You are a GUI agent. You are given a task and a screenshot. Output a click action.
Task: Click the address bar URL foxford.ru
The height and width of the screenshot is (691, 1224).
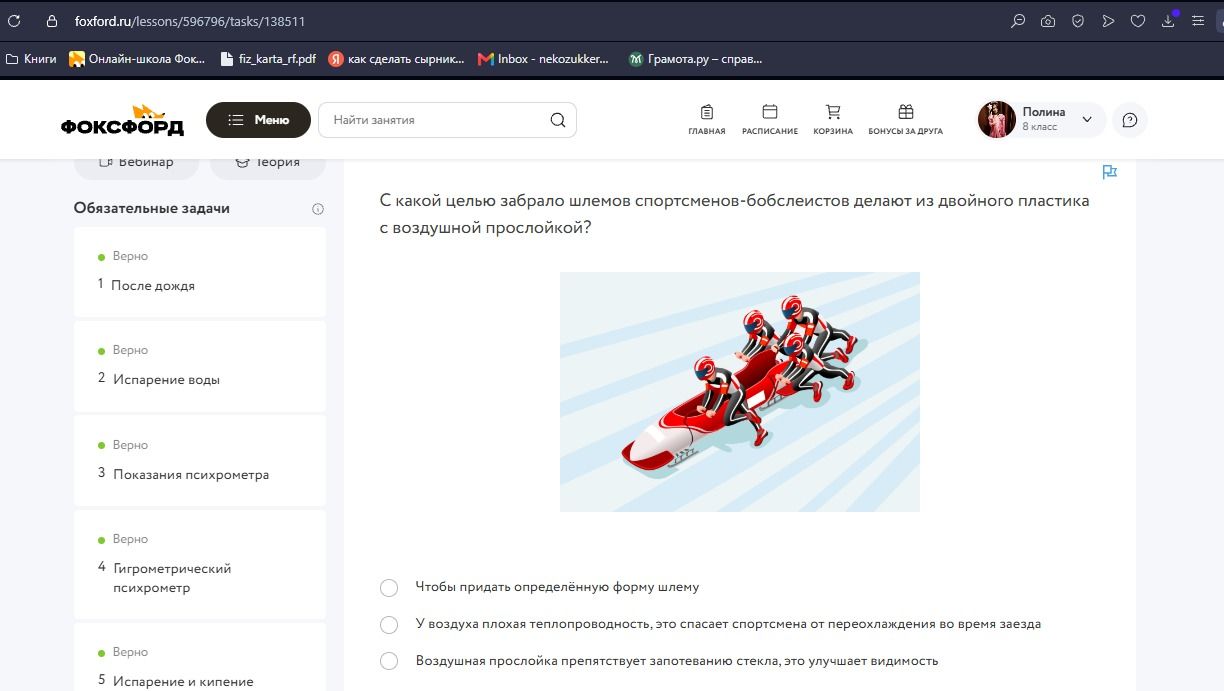point(189,21)
